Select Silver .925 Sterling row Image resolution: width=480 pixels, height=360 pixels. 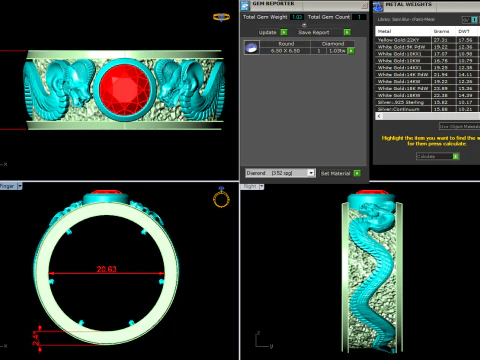pyautogui.click(x=428, y=102)
